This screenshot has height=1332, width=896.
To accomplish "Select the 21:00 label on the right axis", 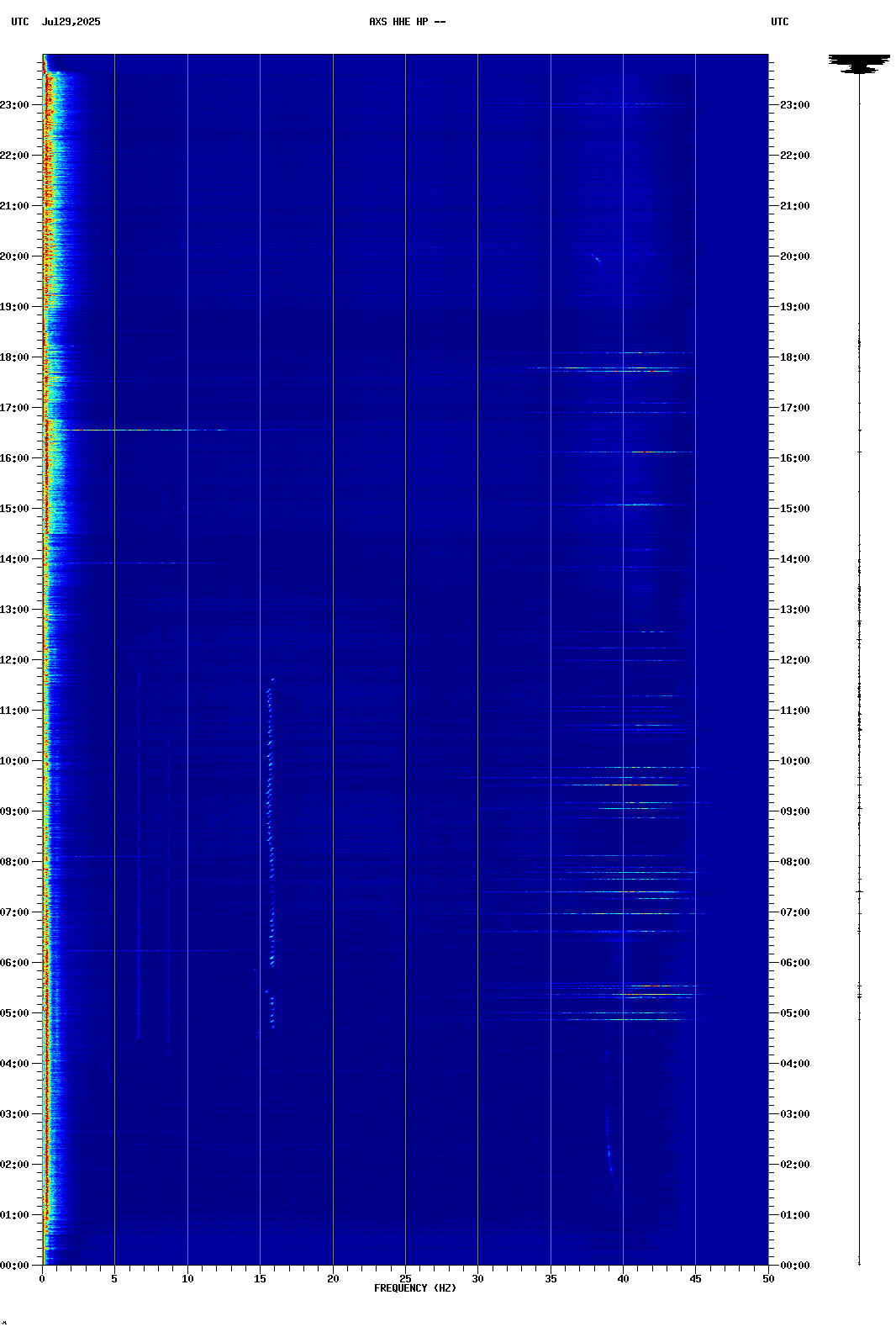I will pyautogui.click(x=794, y=206).
